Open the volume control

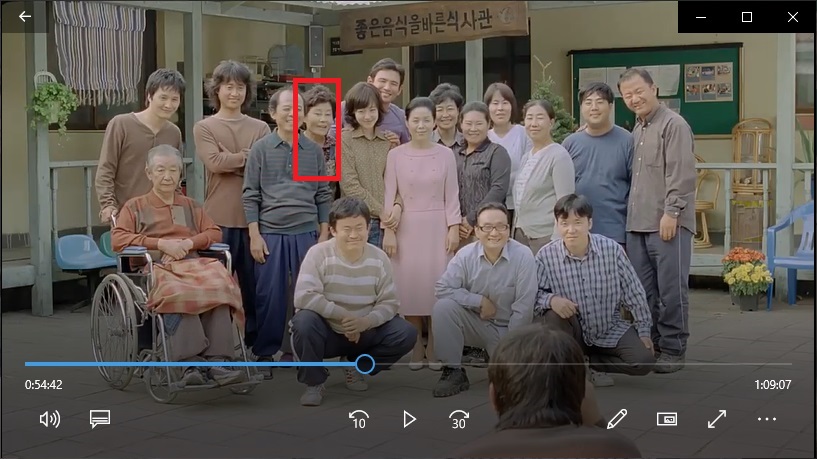(50, 419)
